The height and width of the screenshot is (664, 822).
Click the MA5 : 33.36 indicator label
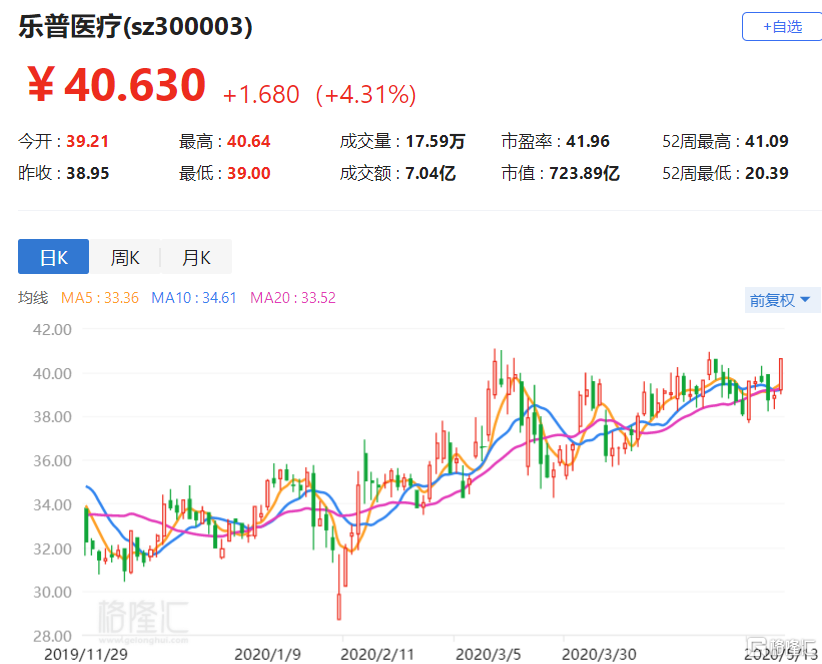pos(100,298)
